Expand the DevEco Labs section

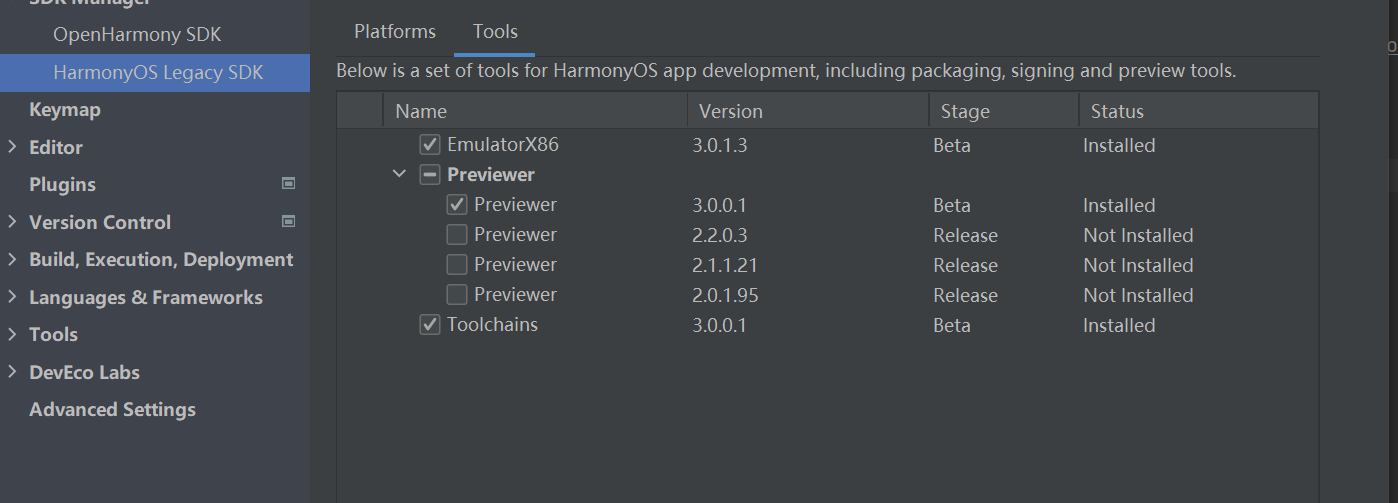[12, 372]
